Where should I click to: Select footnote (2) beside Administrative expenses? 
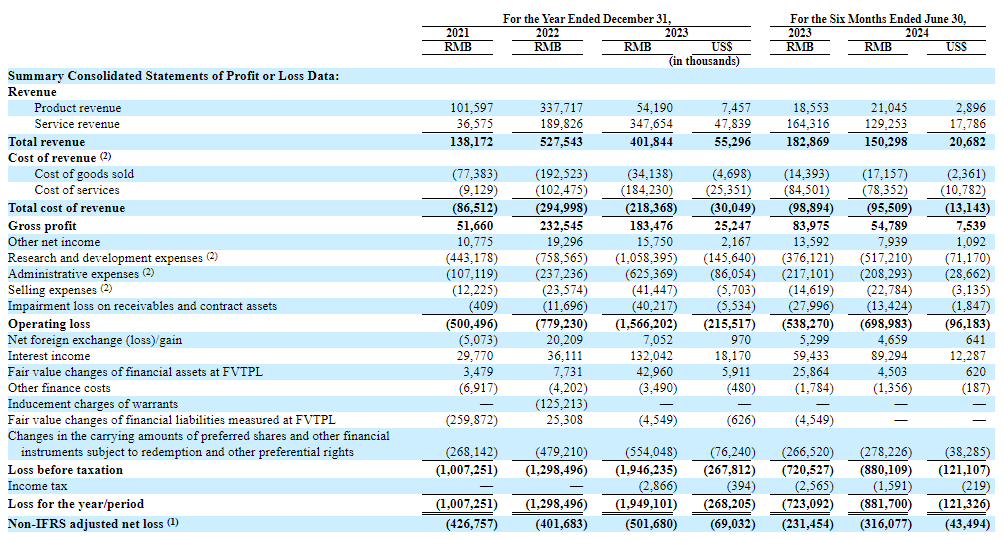(x=148, y=272)
